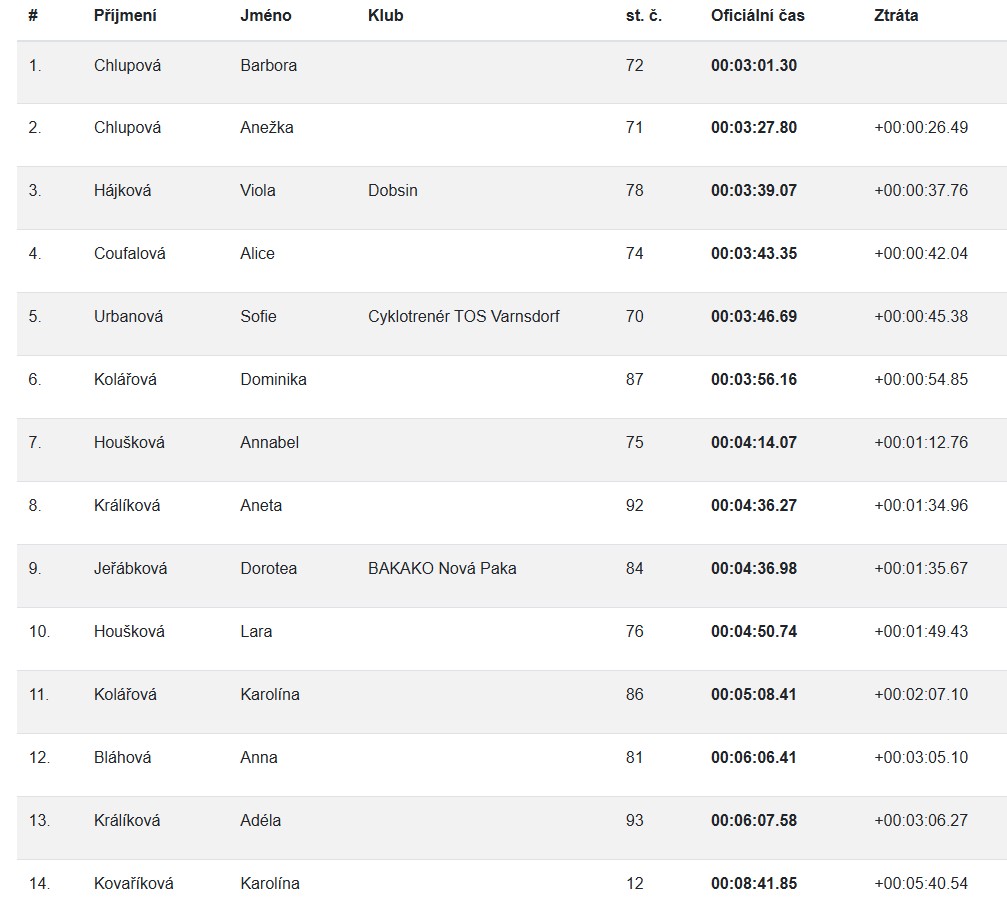Click start number 75
Screen dimensions: 1007x920
point(634,443)
